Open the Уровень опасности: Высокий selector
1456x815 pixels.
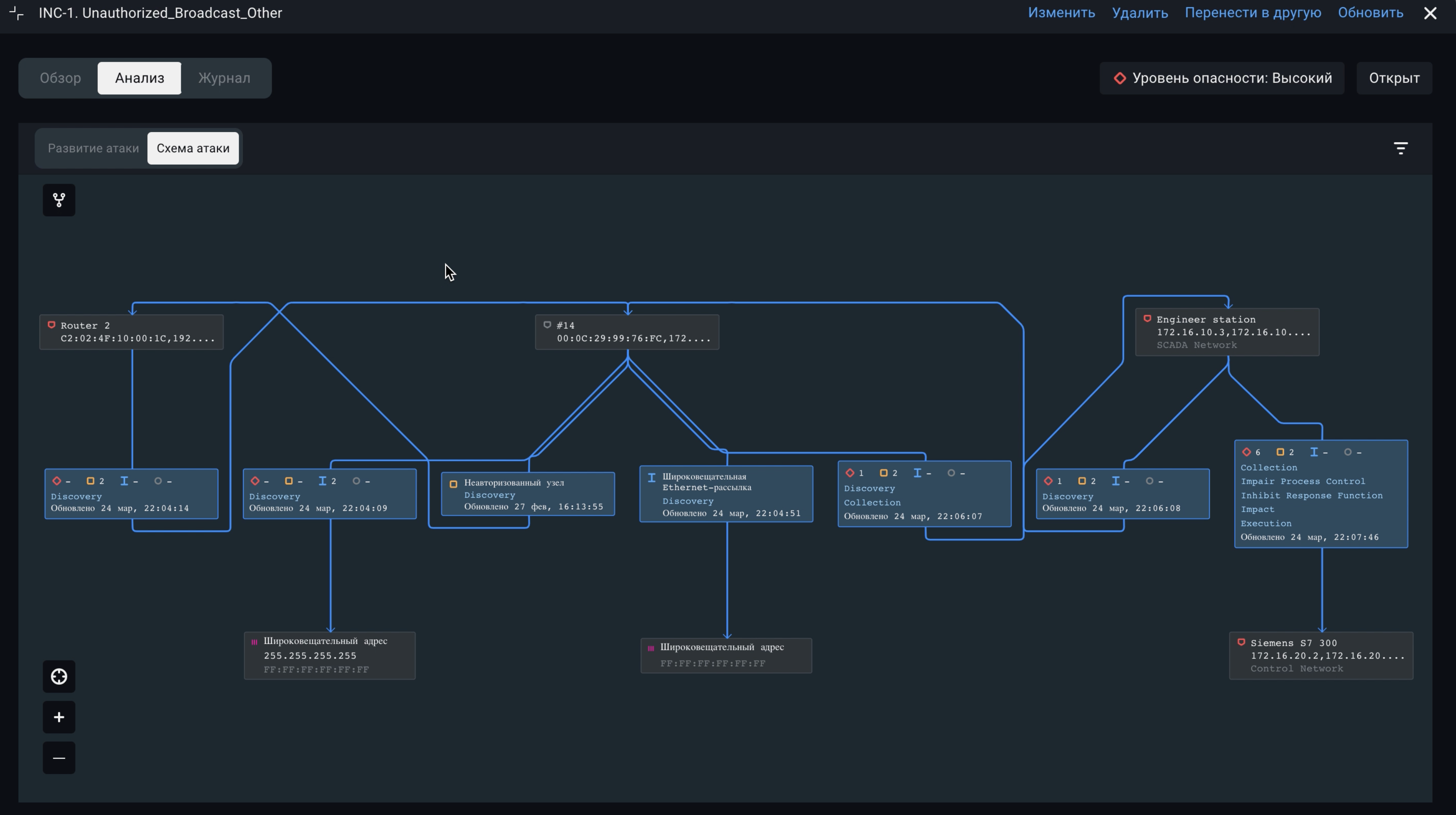pos(1222,78)
